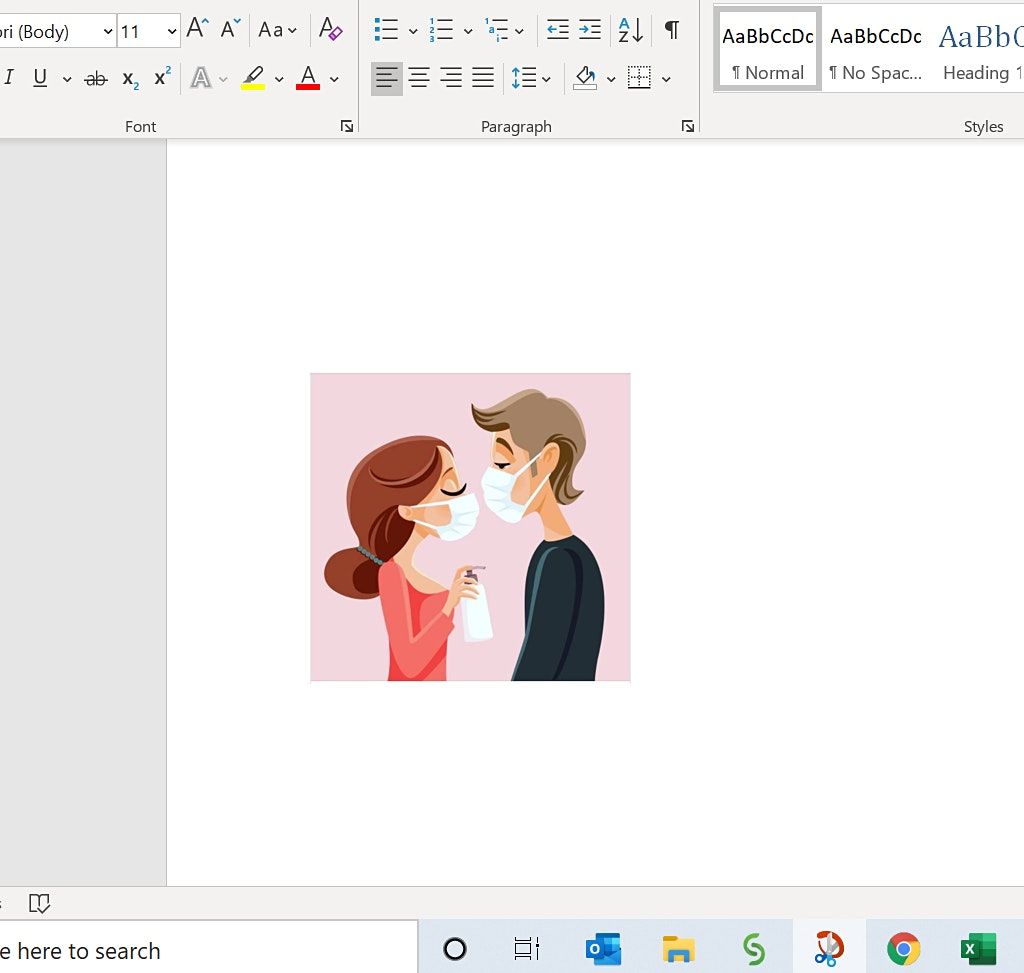Apply a bulleted list
The width and height of the screenshot is (1024, 973).
click(386, 30)
